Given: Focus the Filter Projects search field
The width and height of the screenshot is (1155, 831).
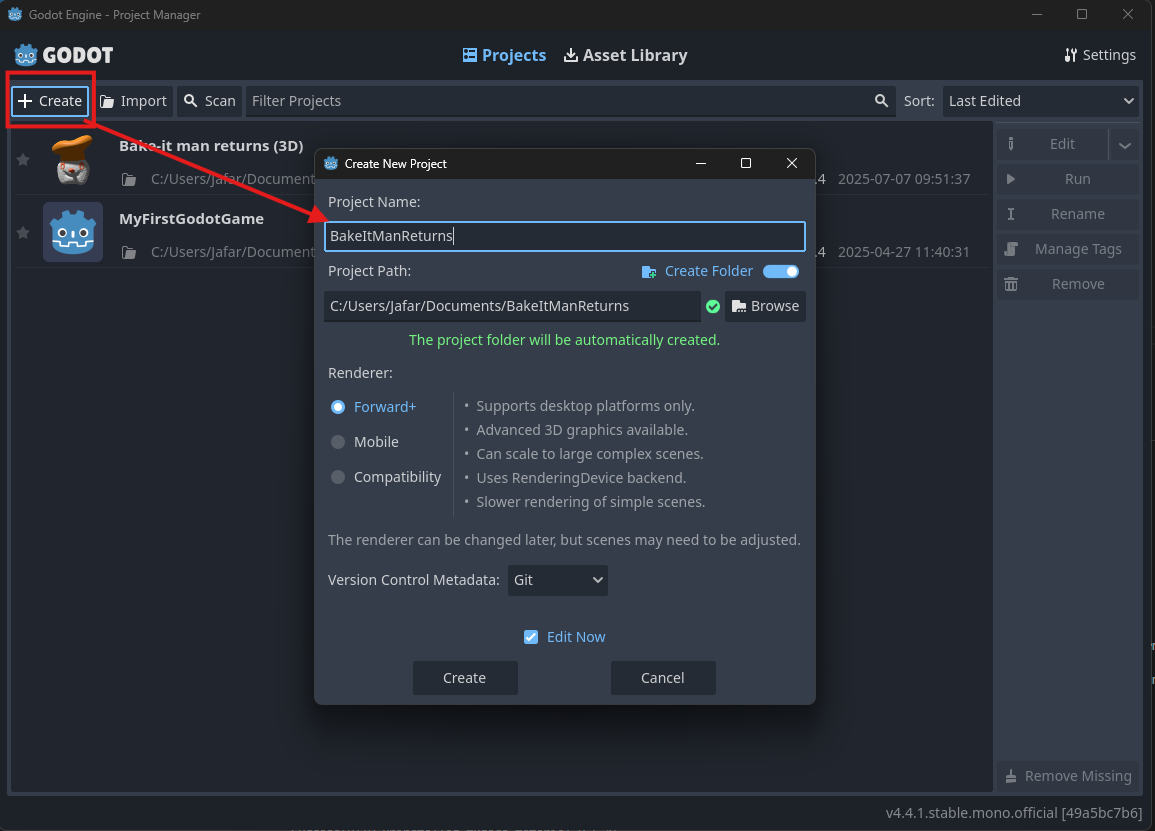Looking at the screenshot, I should 570,101.
